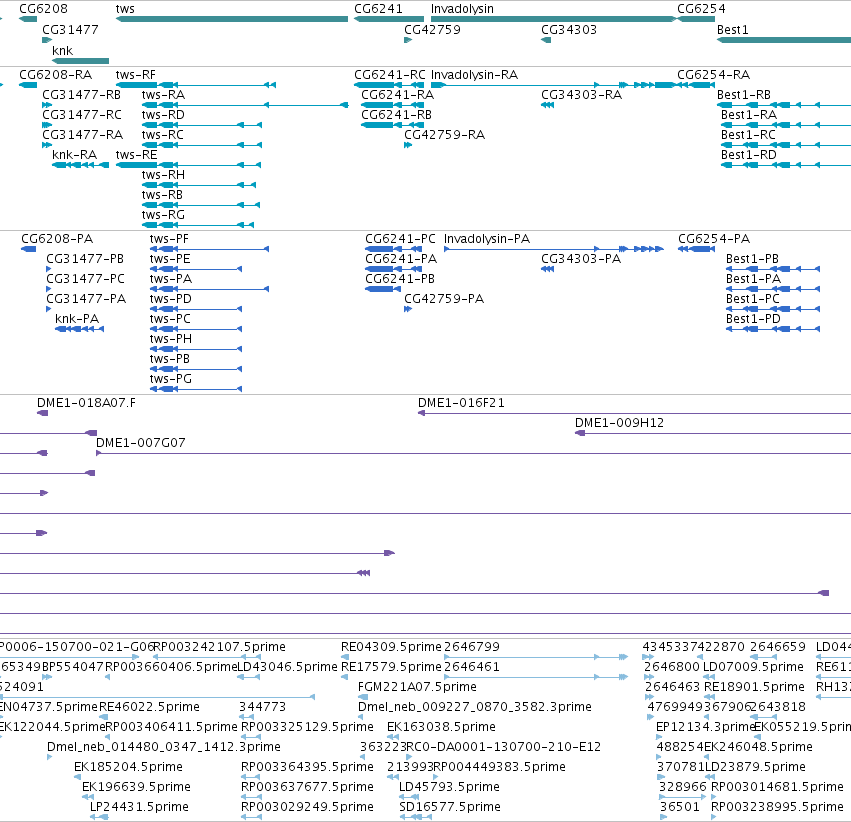The image size is (851, 822).
Task: Click clone DME1-018A07.F
Action: pos(42,413)
